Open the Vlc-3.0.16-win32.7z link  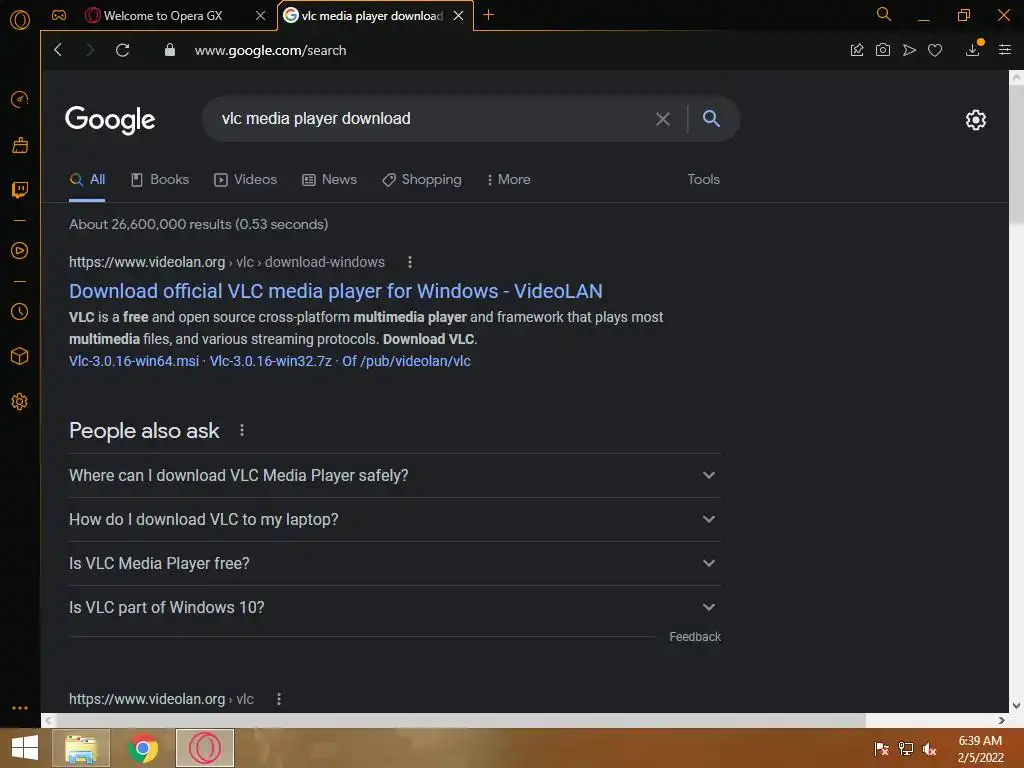point(270,361)
